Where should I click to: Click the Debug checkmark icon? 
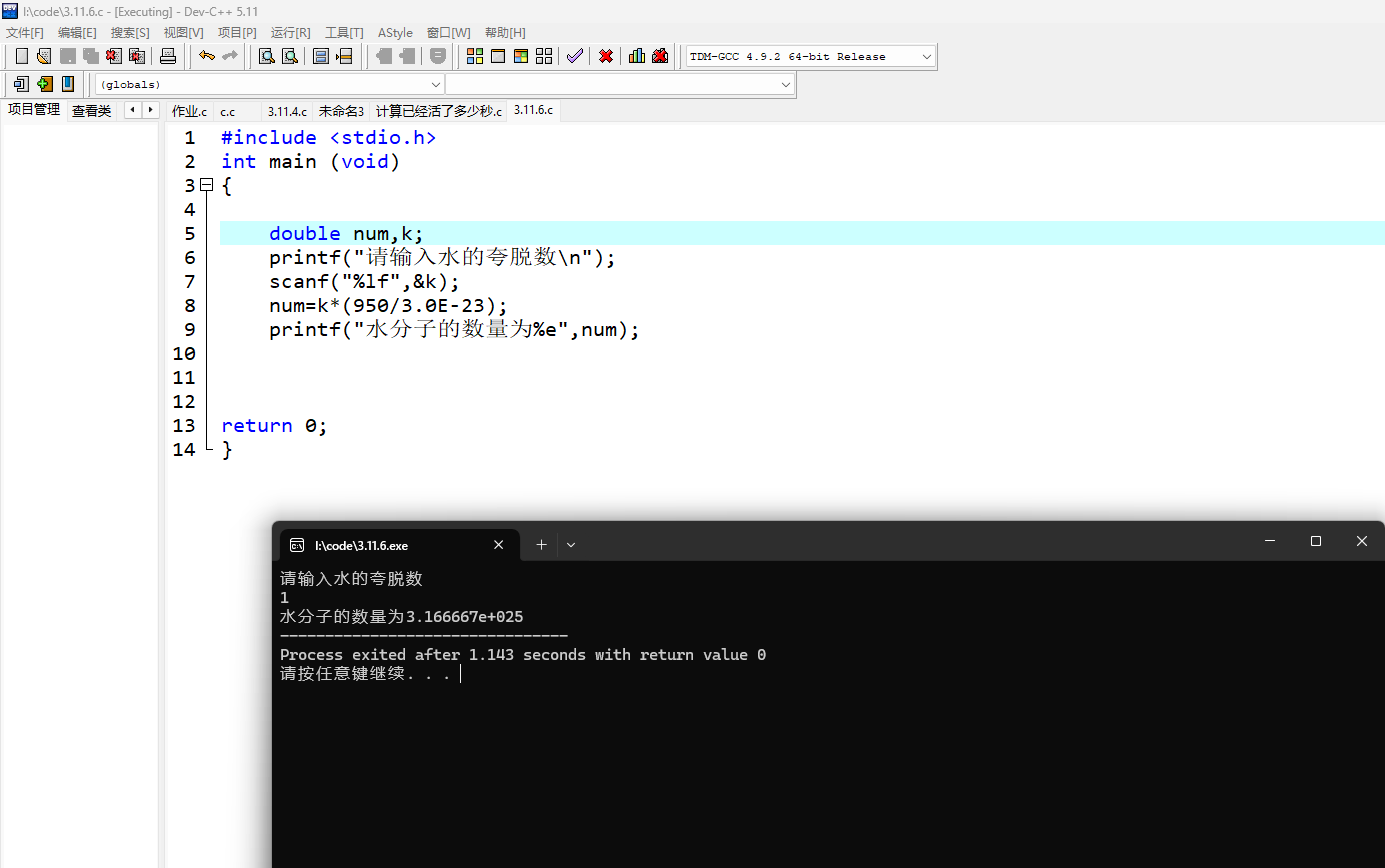tap(574, 56)
